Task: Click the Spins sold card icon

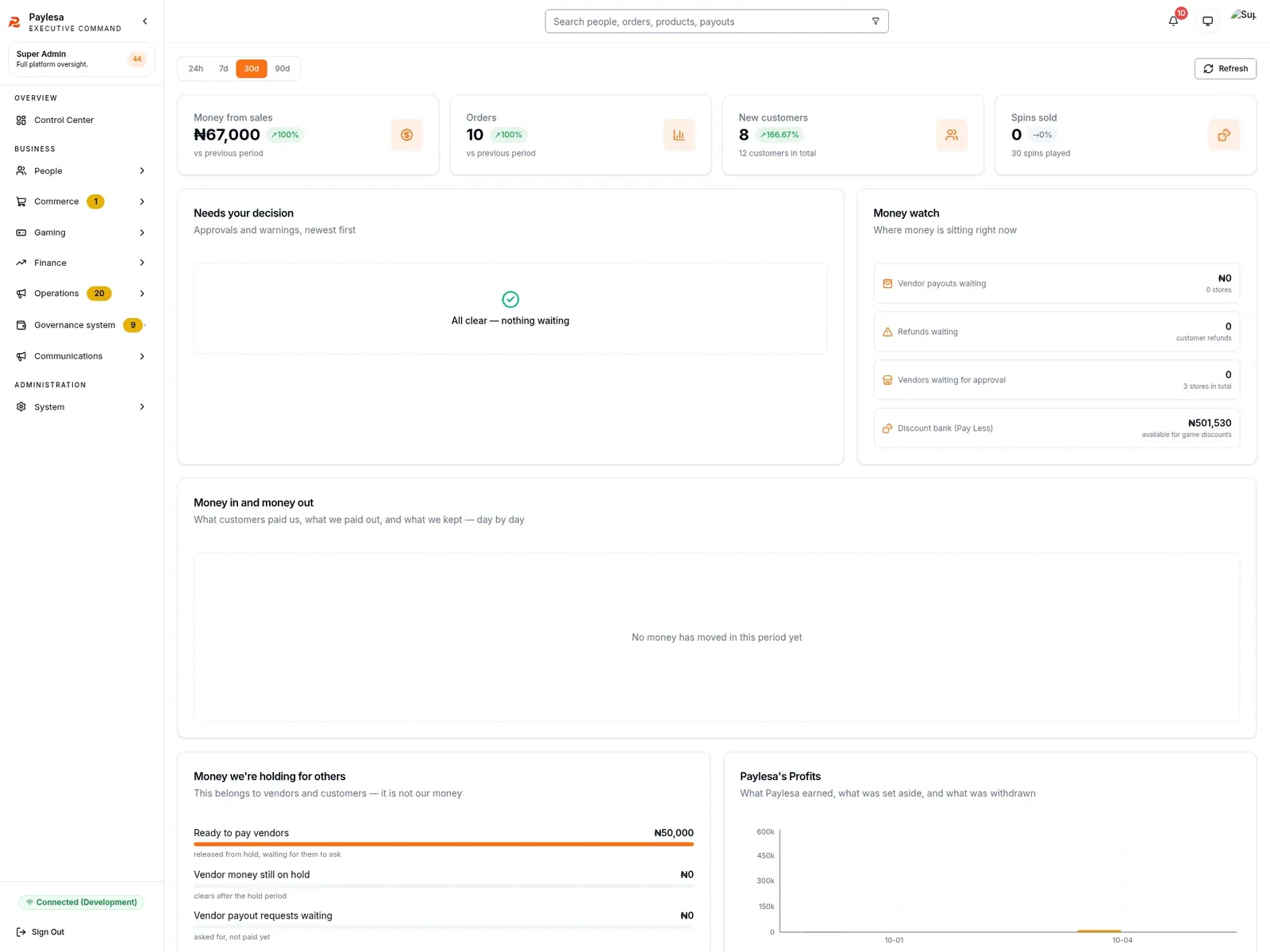Action: (1223, 135)
